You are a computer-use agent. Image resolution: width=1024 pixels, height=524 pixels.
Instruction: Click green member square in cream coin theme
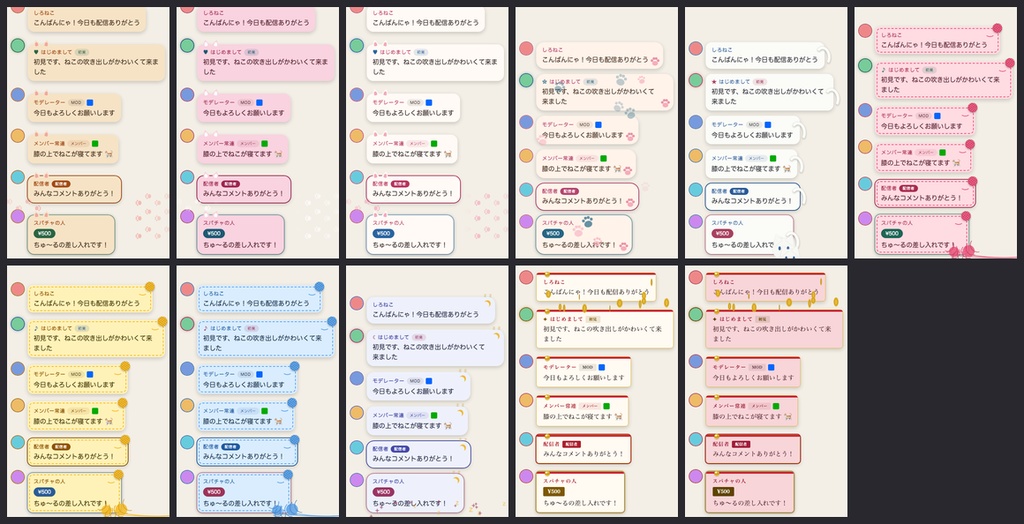(x=605, y=406)
